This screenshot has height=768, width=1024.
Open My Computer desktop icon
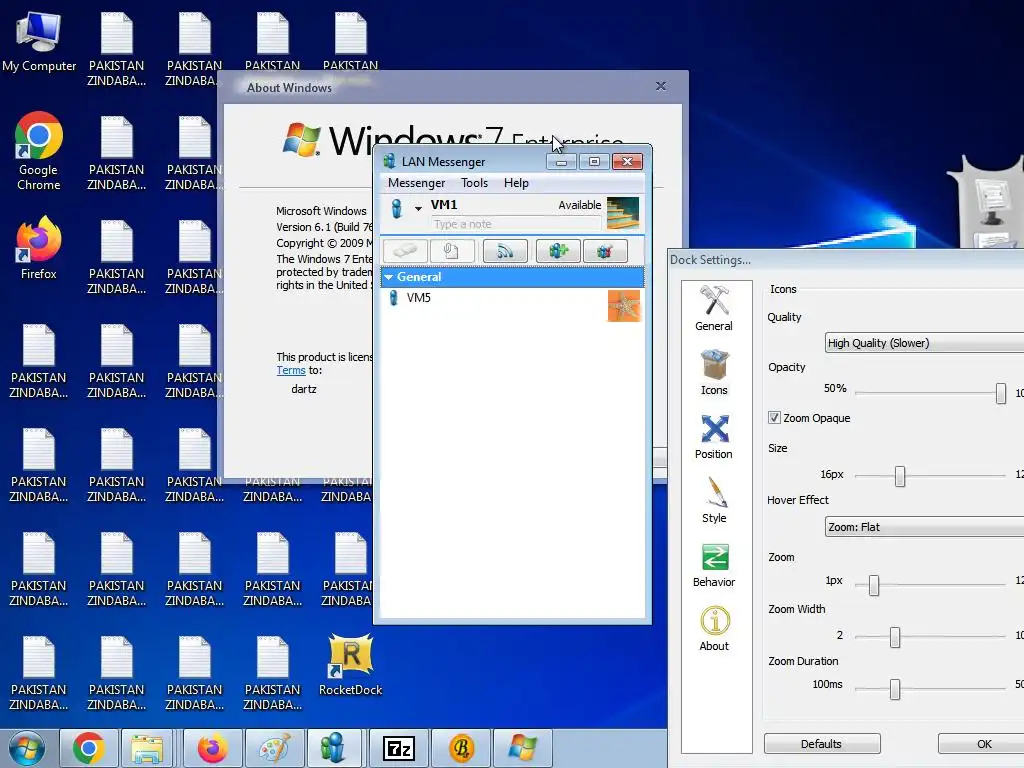point(39,42)
